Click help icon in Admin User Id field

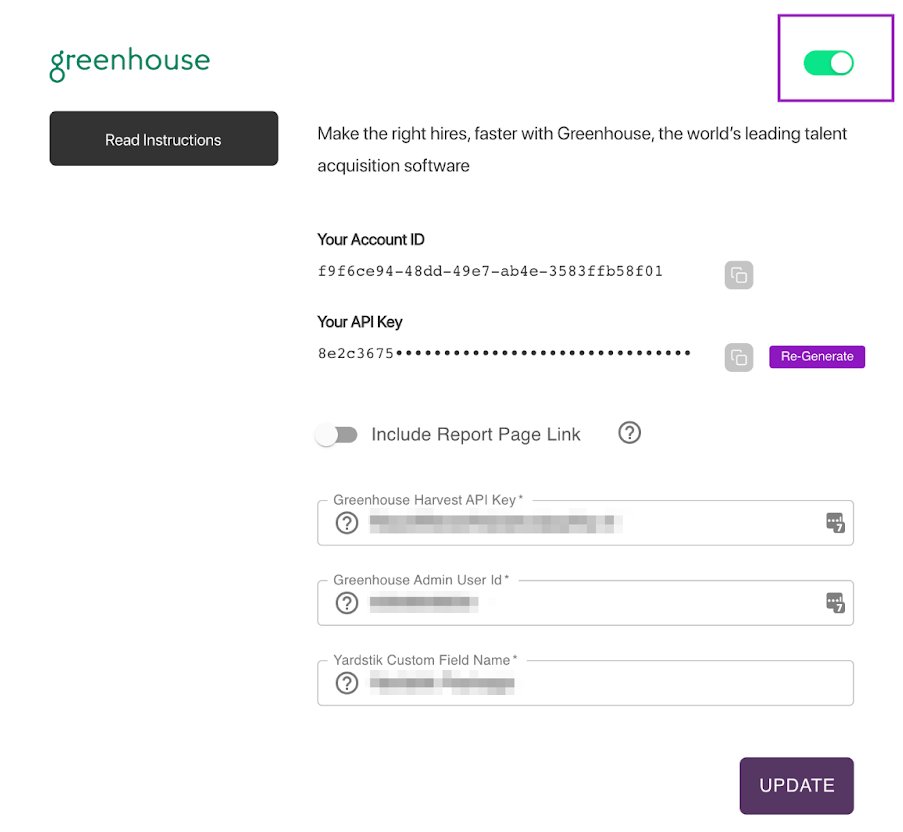347,603
